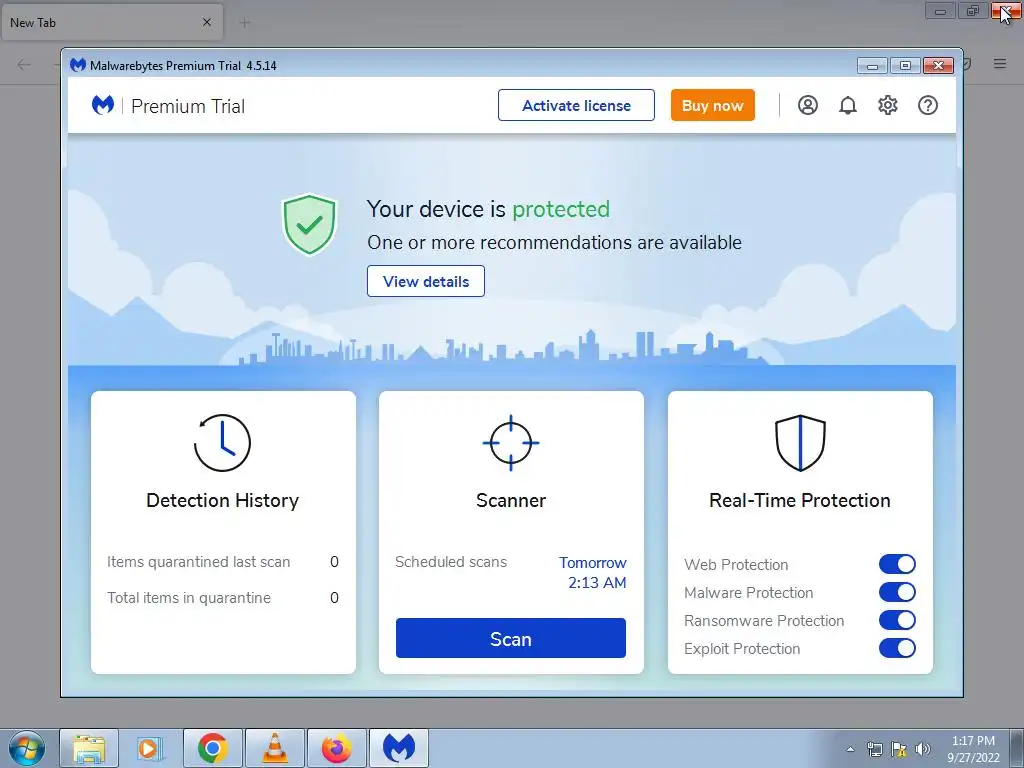This screenshot has height=768, width=1024.
Task: Click the green protected shield icon
Action: (x=309, y=224)
